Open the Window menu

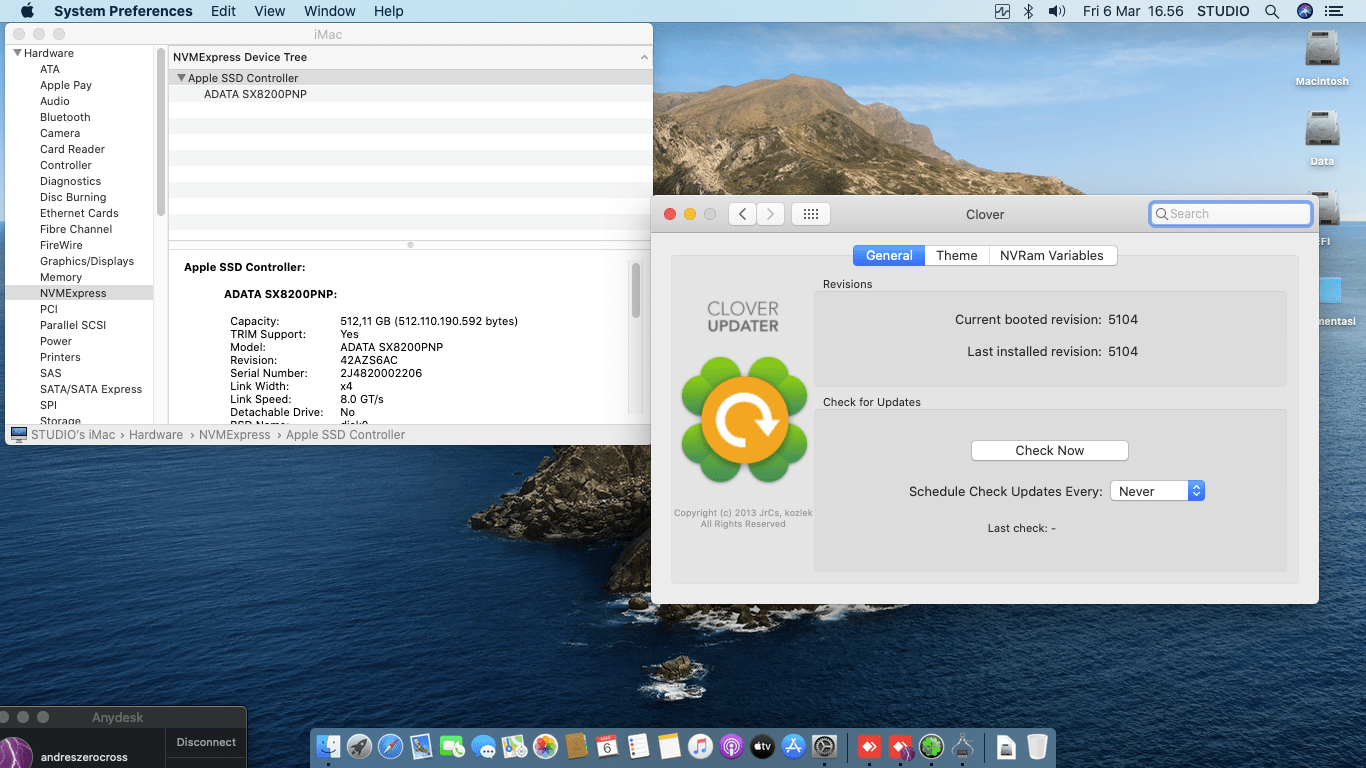(329, 11)
